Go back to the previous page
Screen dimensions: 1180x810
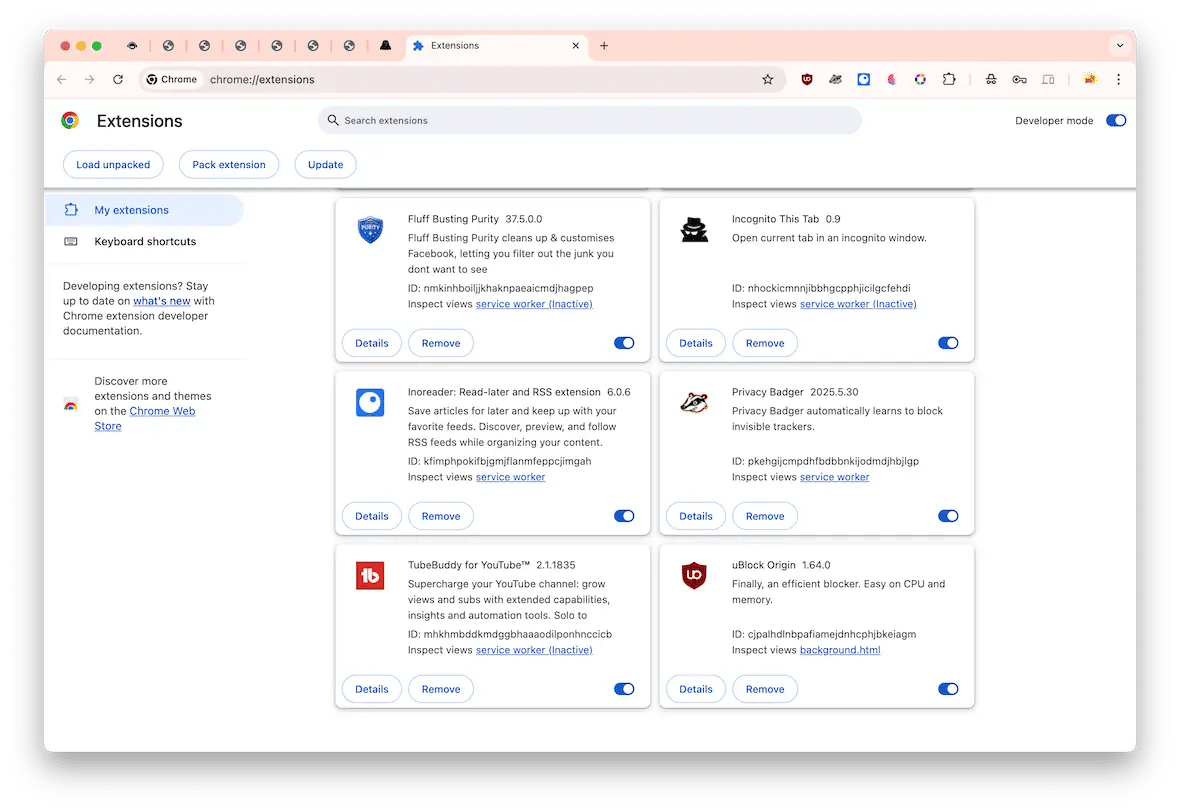click(x=62, y=79)
